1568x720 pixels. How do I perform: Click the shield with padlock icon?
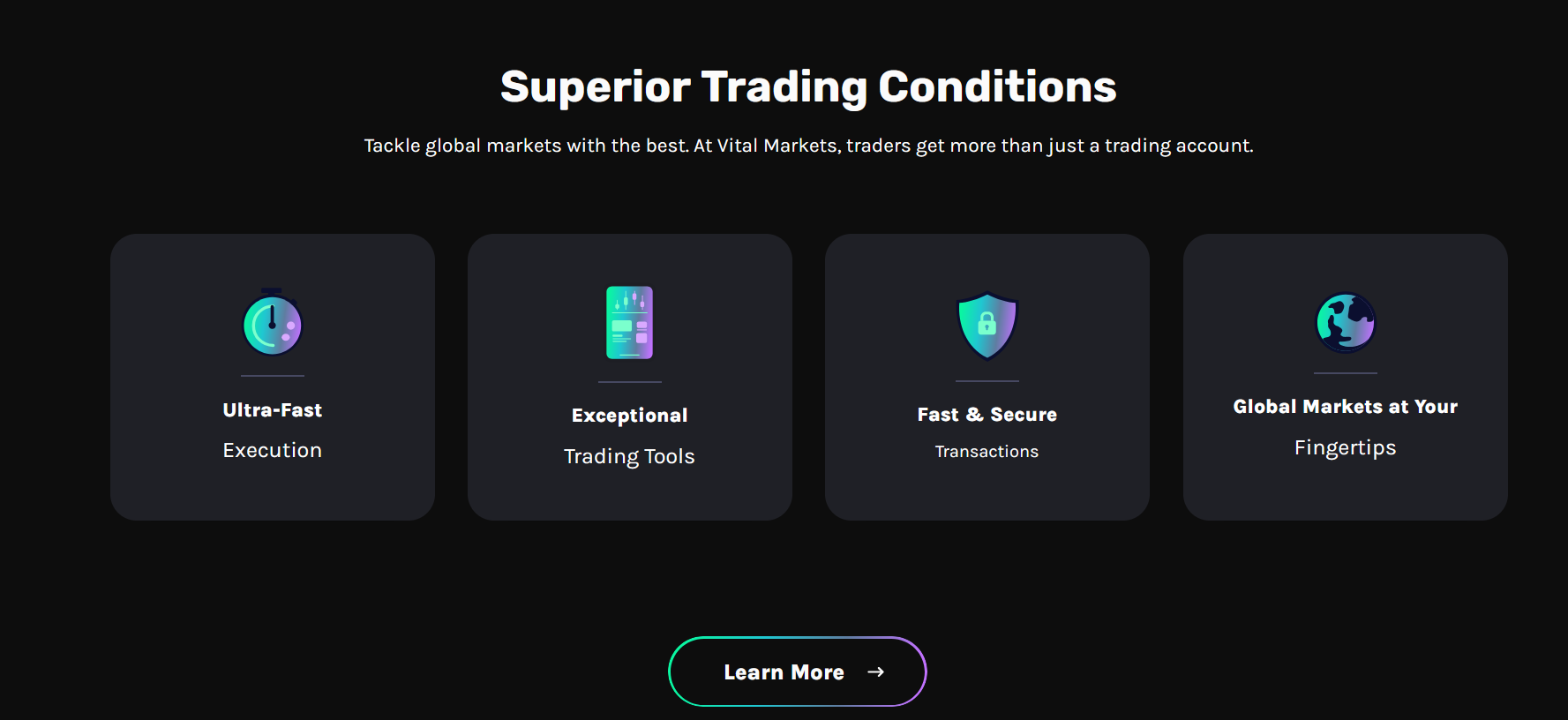[987, 326]
